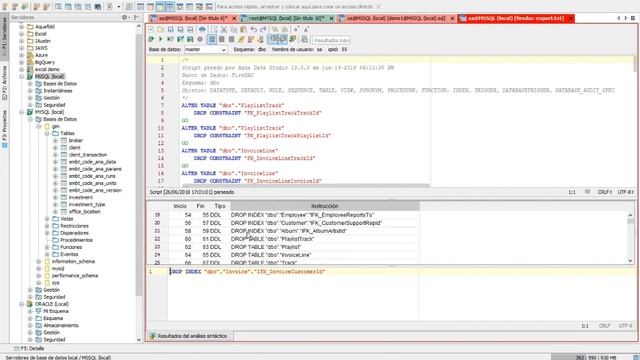The width and height of the screenshot is (640, 360).
Task: Open the small dropdown arrow in main toolbar
Action: point(119,7)
